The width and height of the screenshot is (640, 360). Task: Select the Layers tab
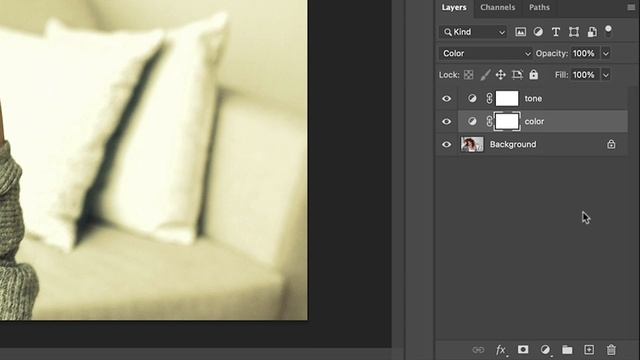(x=454, y=7)
